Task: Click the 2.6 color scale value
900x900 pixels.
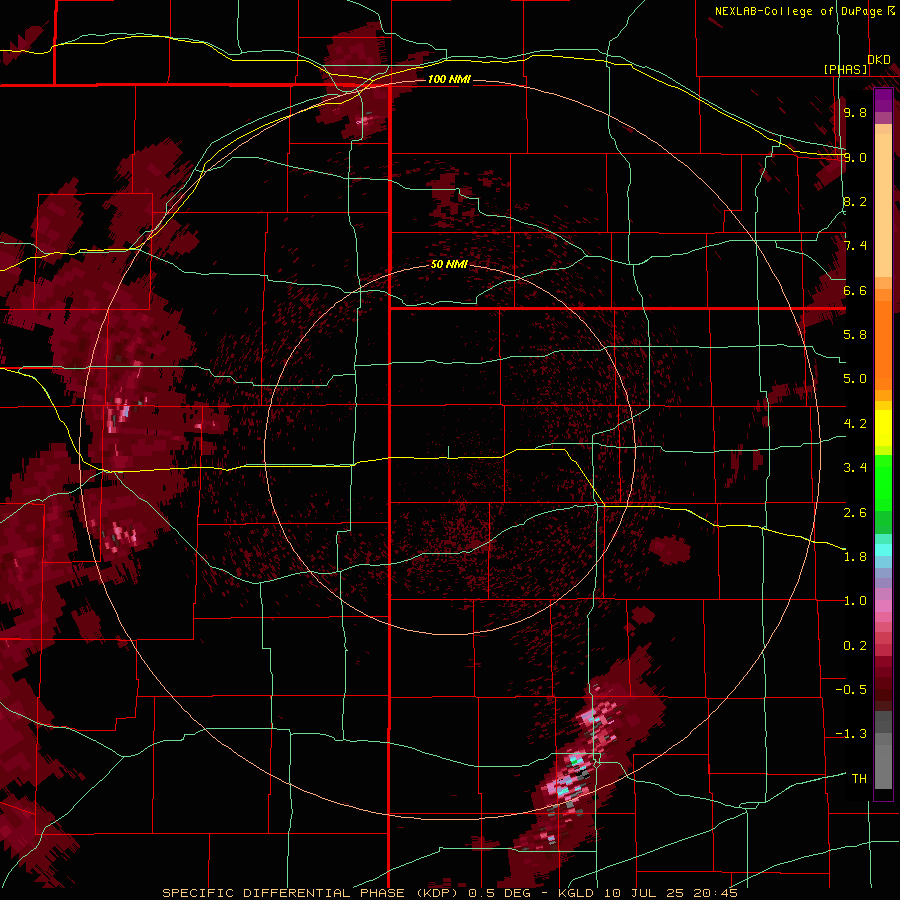Action: click(855, 513)
